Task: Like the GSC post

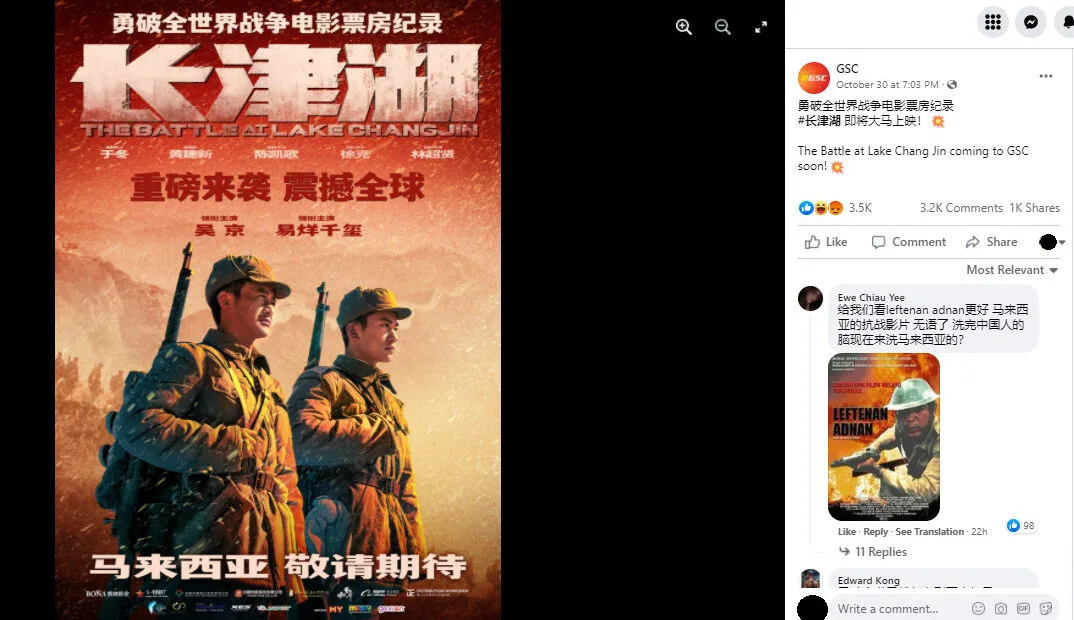Action: pyautogui.click(x=826, y=242)
